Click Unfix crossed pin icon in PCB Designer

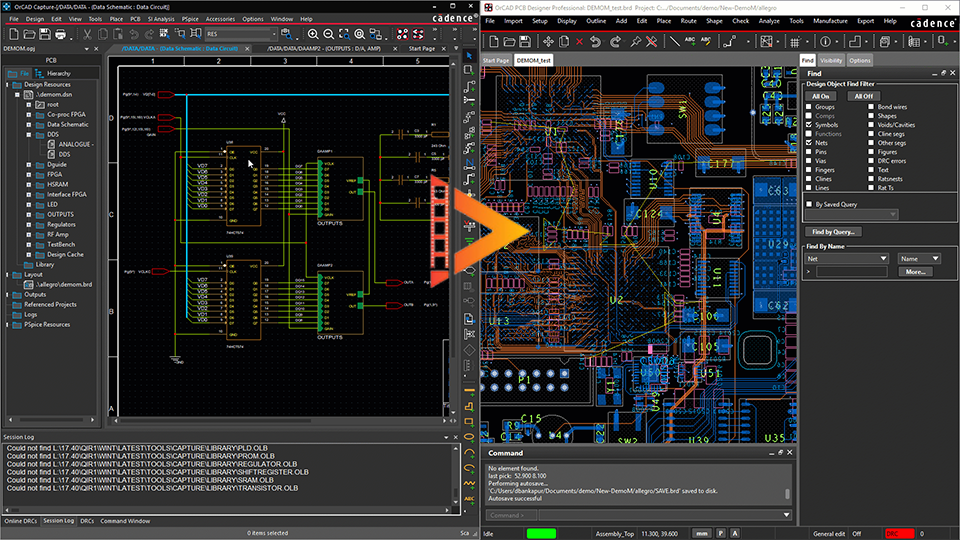[x=651, y=42]
